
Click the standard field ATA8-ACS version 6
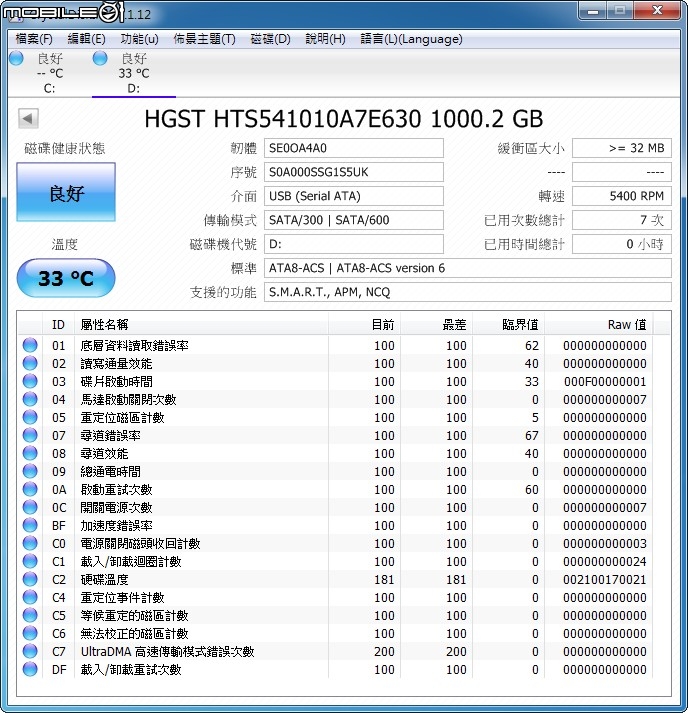(x=467, y=268)
